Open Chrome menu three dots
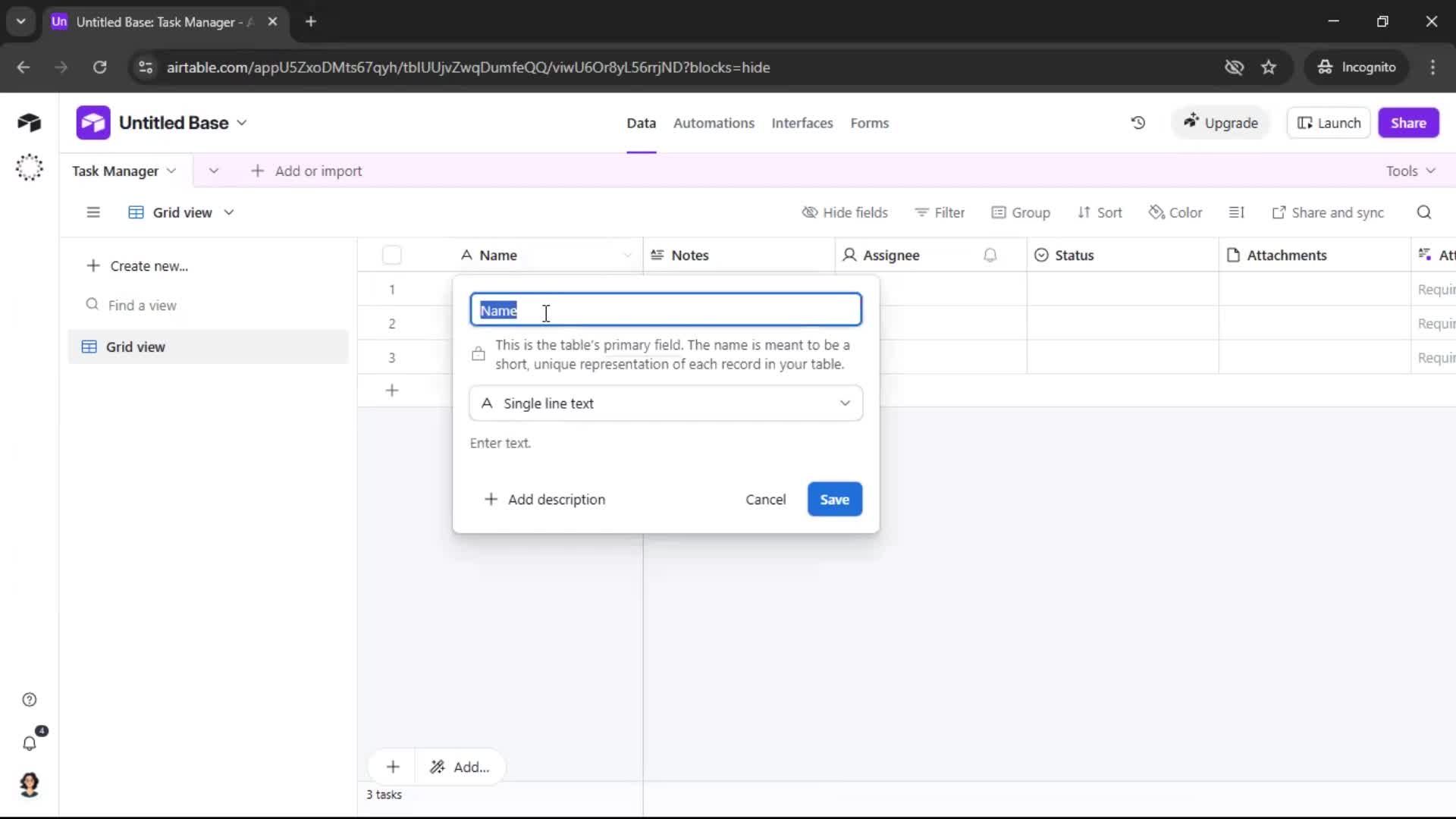The width and height of the screenshot is (1456, 819). point(1432,67)
